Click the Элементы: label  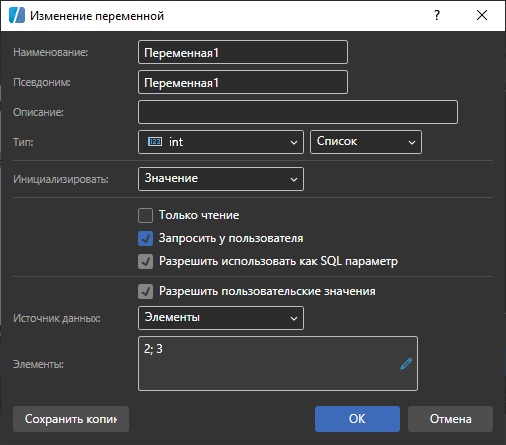pyautogui.click(x=38, y=364)
